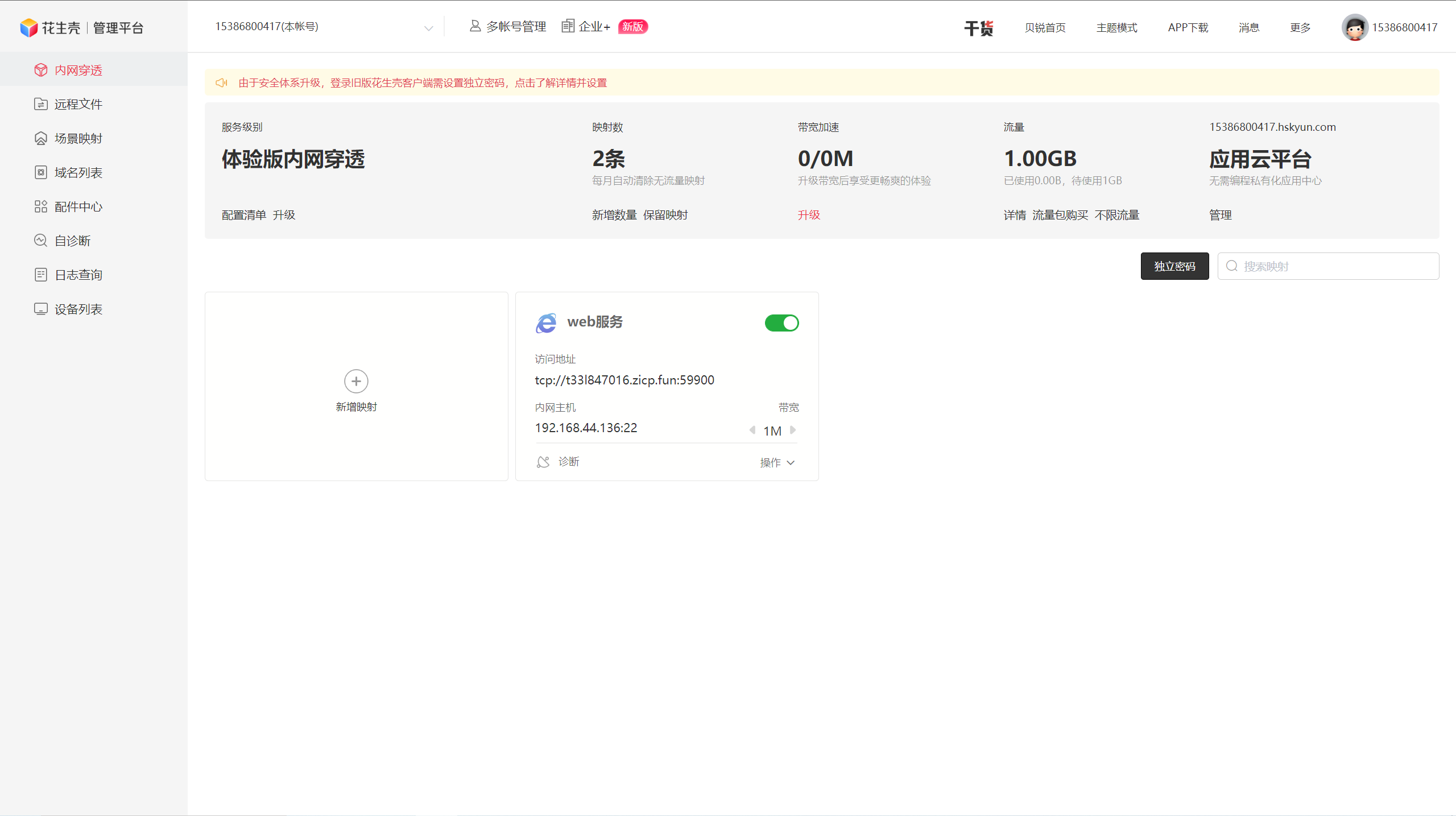1456x816 pixels.
Task: Click the red 升级 bandwidth link
Action: pyautogui.click(x=808, y=215)
